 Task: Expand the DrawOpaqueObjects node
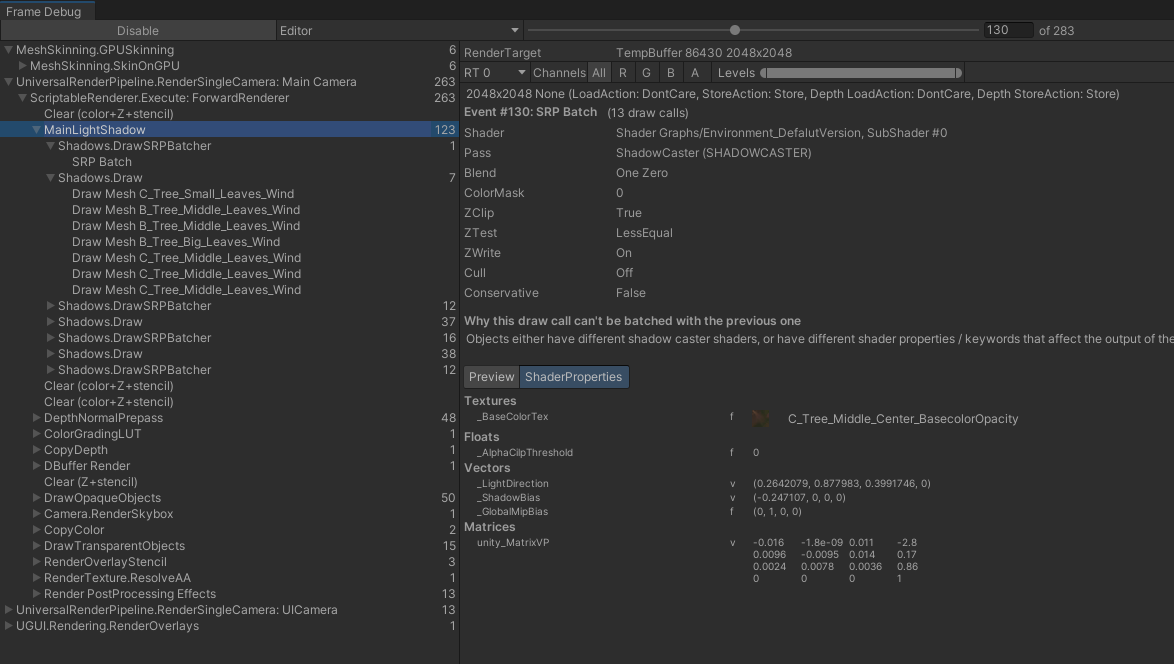(x=37, y=498)
